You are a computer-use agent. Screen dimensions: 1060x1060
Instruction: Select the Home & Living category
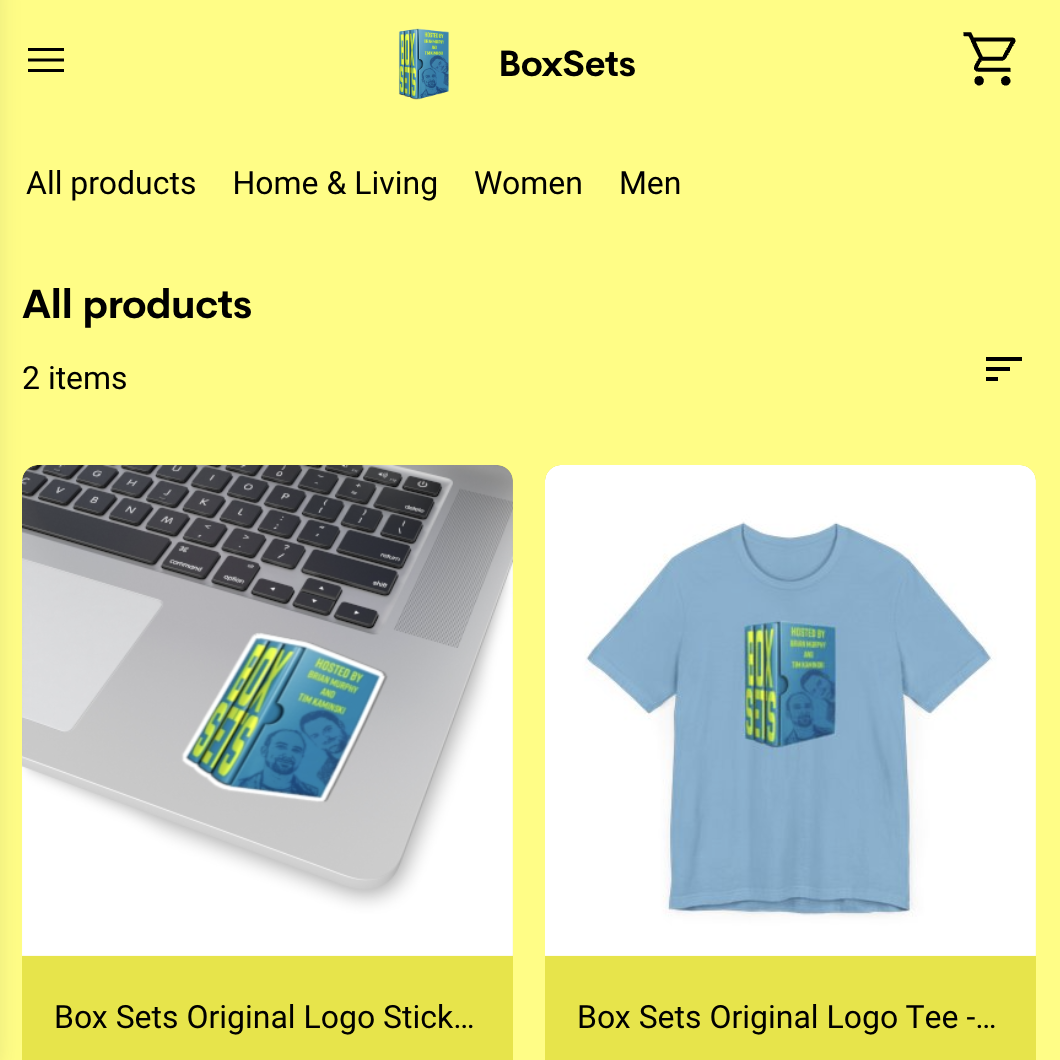click(x=335, y=184)
